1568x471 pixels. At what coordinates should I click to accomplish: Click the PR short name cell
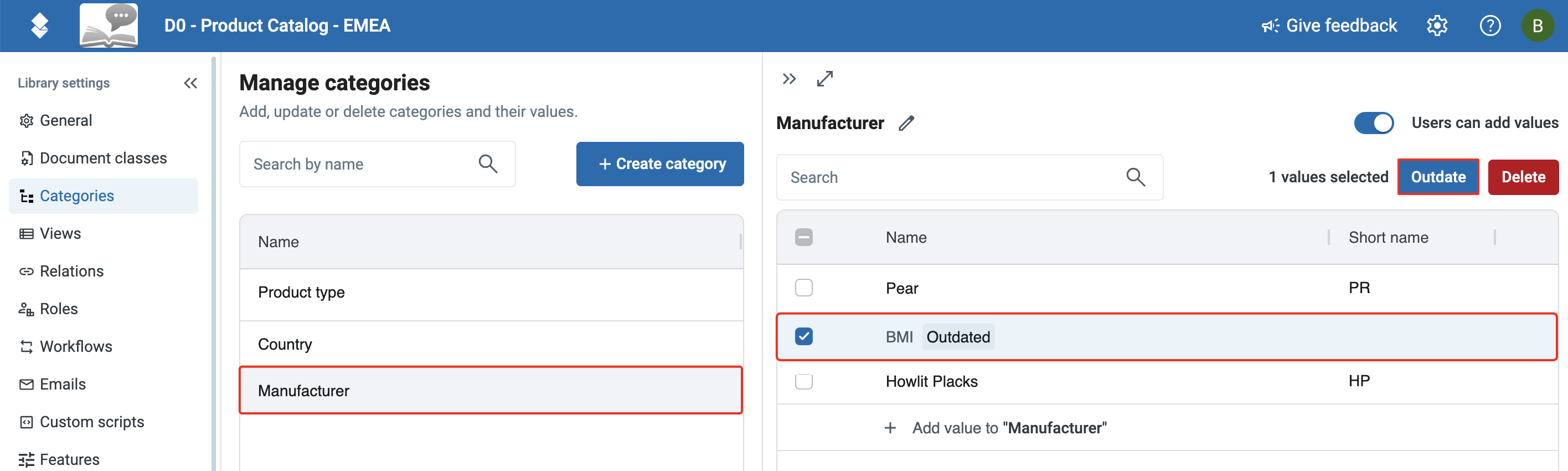[1359, 288]
